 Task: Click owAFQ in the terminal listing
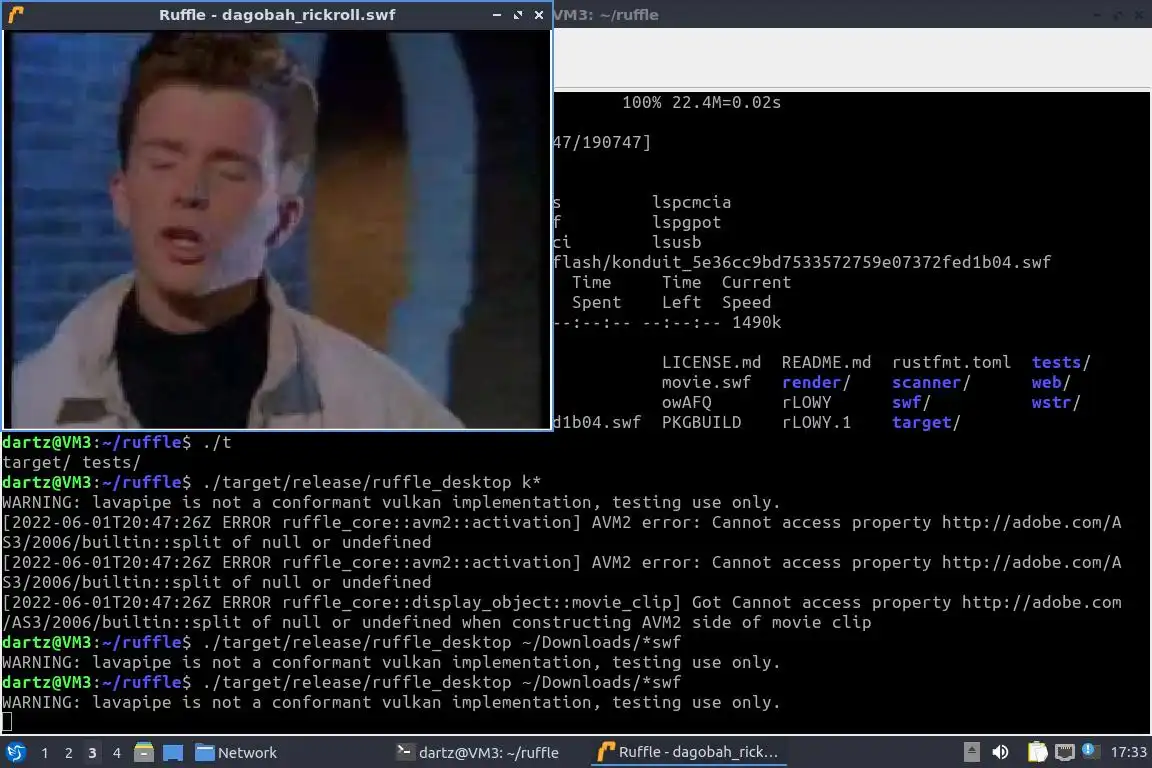point(686,402)
